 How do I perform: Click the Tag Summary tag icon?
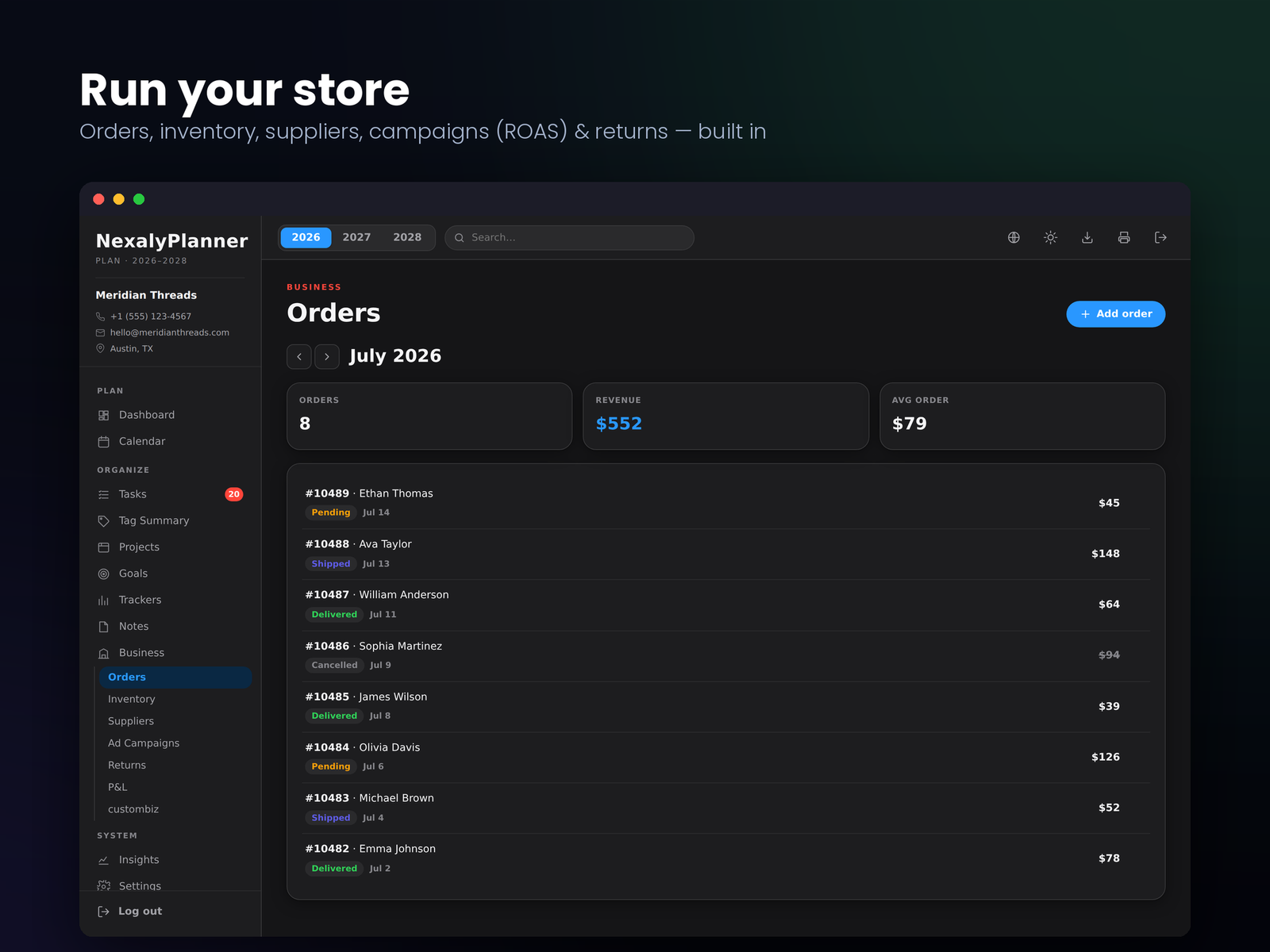(103, 520)
